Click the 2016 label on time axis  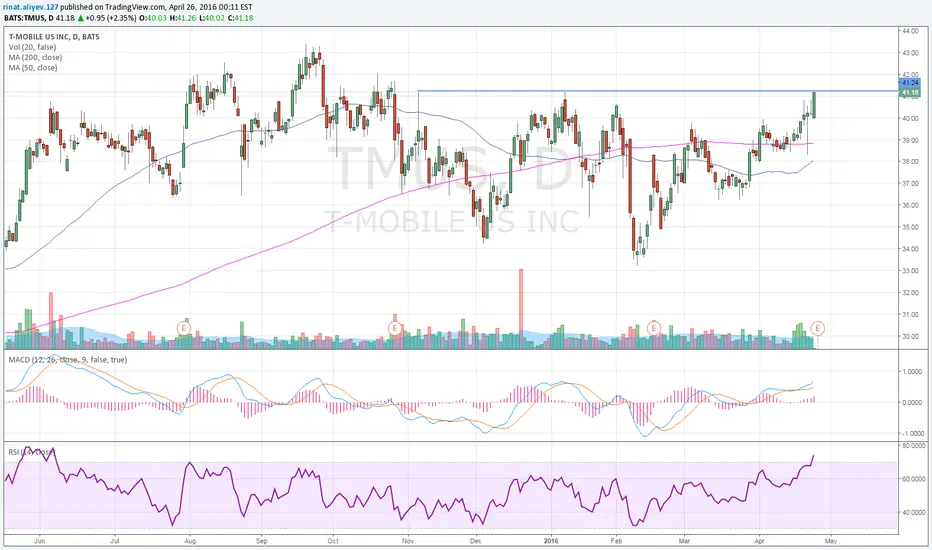(x=552, y=541)
